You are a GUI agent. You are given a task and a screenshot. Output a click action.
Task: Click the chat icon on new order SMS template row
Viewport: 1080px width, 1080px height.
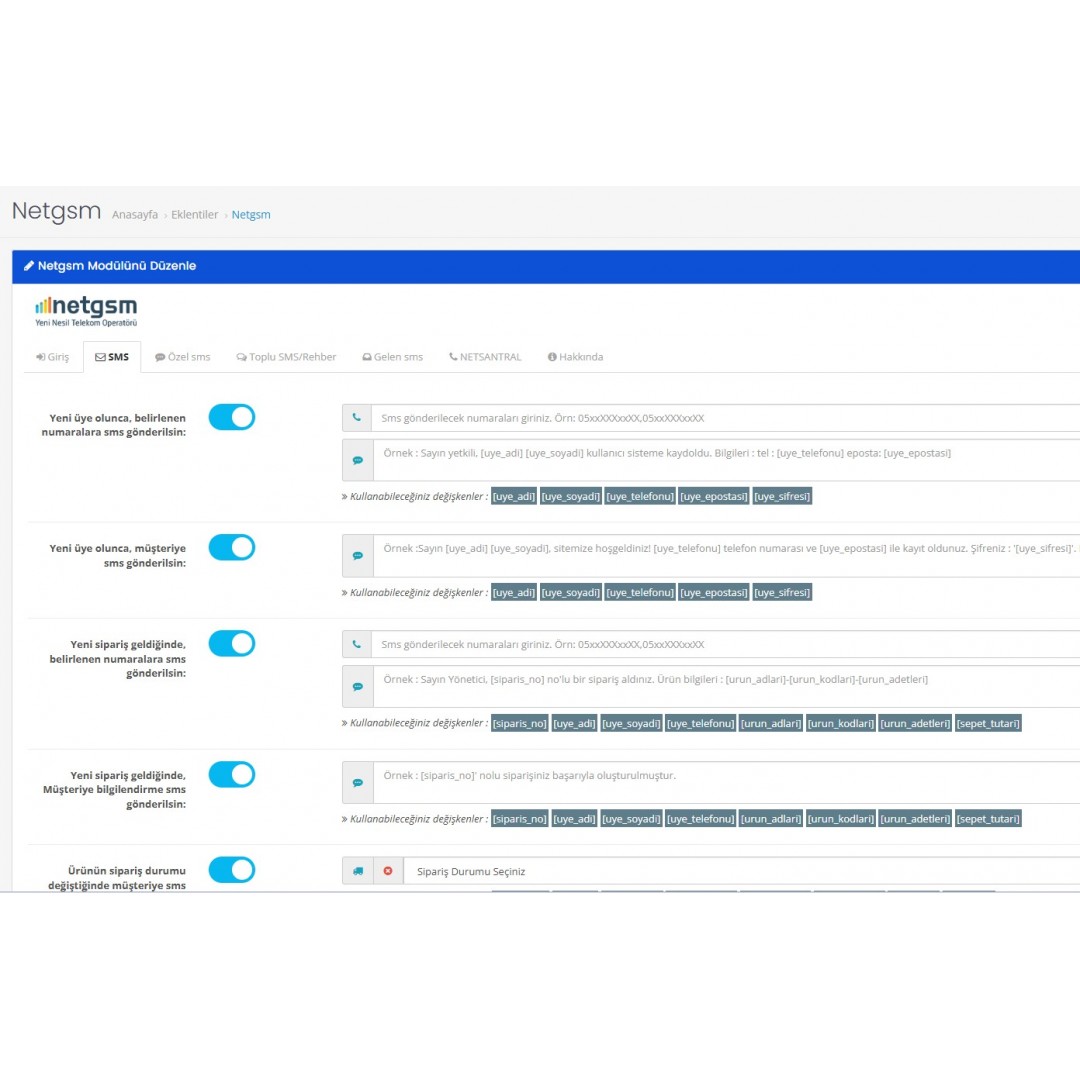pos(357,687)
